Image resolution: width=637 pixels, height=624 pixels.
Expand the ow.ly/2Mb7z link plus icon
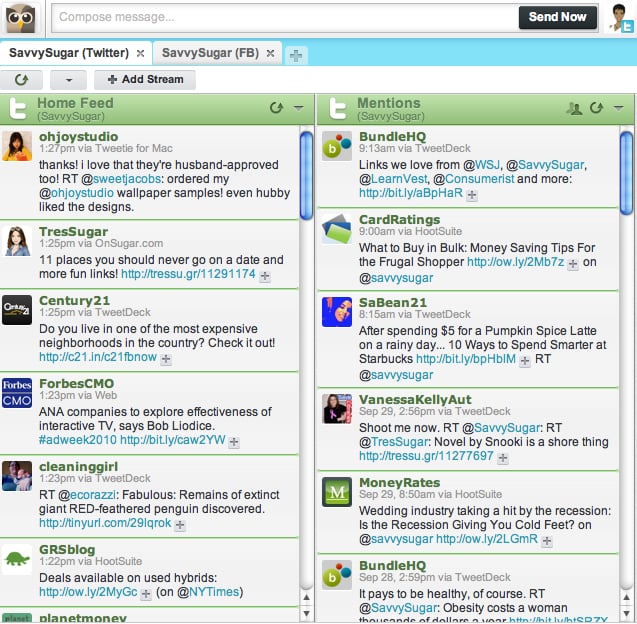click(573, 264)
